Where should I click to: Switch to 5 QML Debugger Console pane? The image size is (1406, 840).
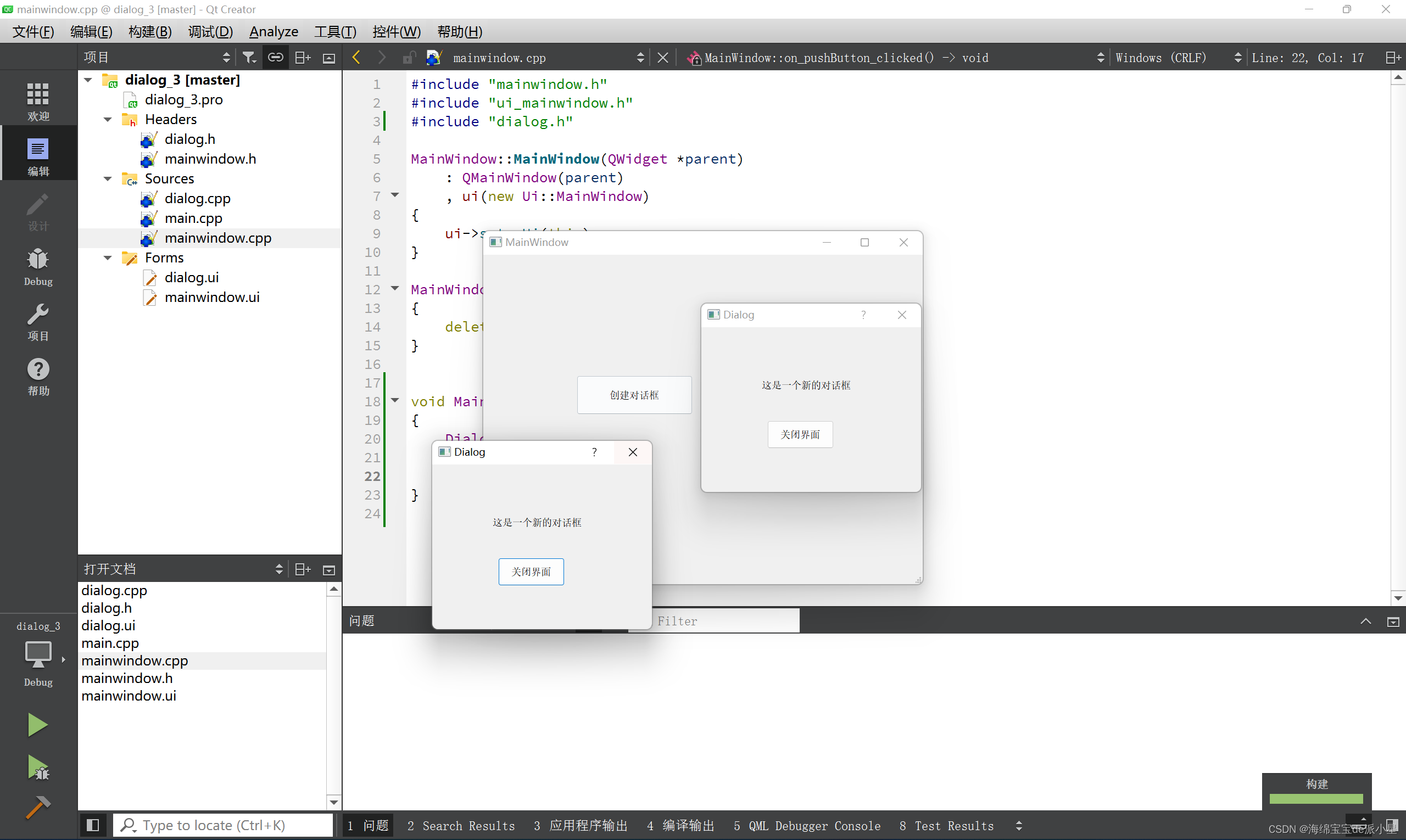point(807,826)
